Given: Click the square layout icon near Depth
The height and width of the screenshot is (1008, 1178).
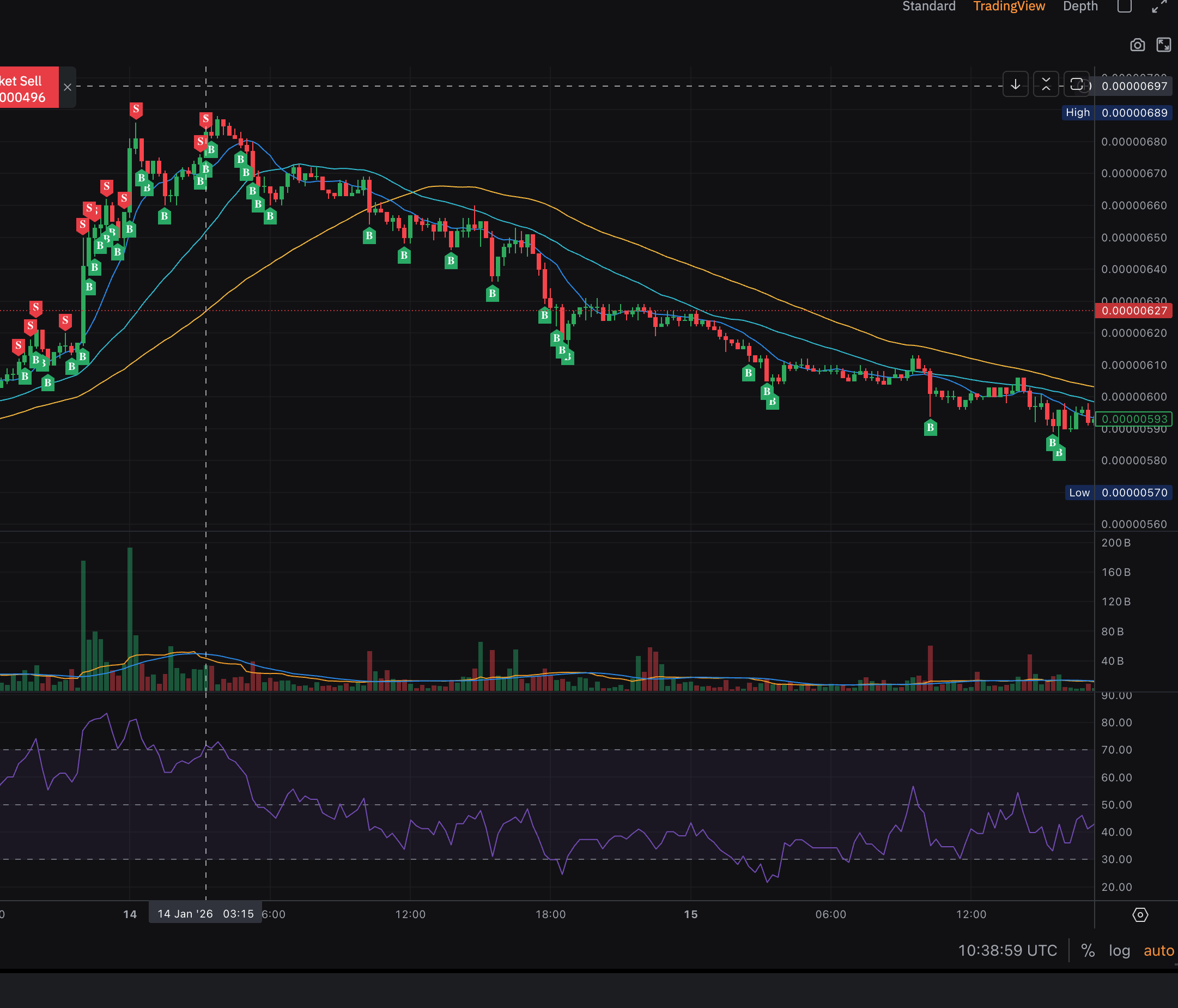Looking at the screenshot, I should [1124, 7].
